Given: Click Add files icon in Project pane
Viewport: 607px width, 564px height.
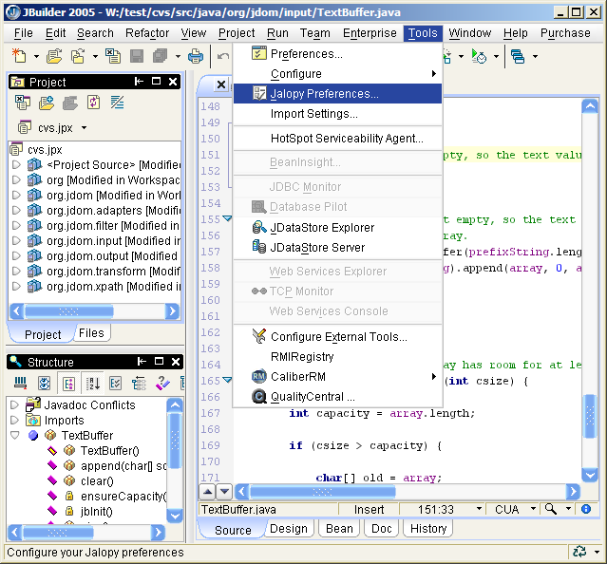Looking at the screenshot, I should 46,103.
